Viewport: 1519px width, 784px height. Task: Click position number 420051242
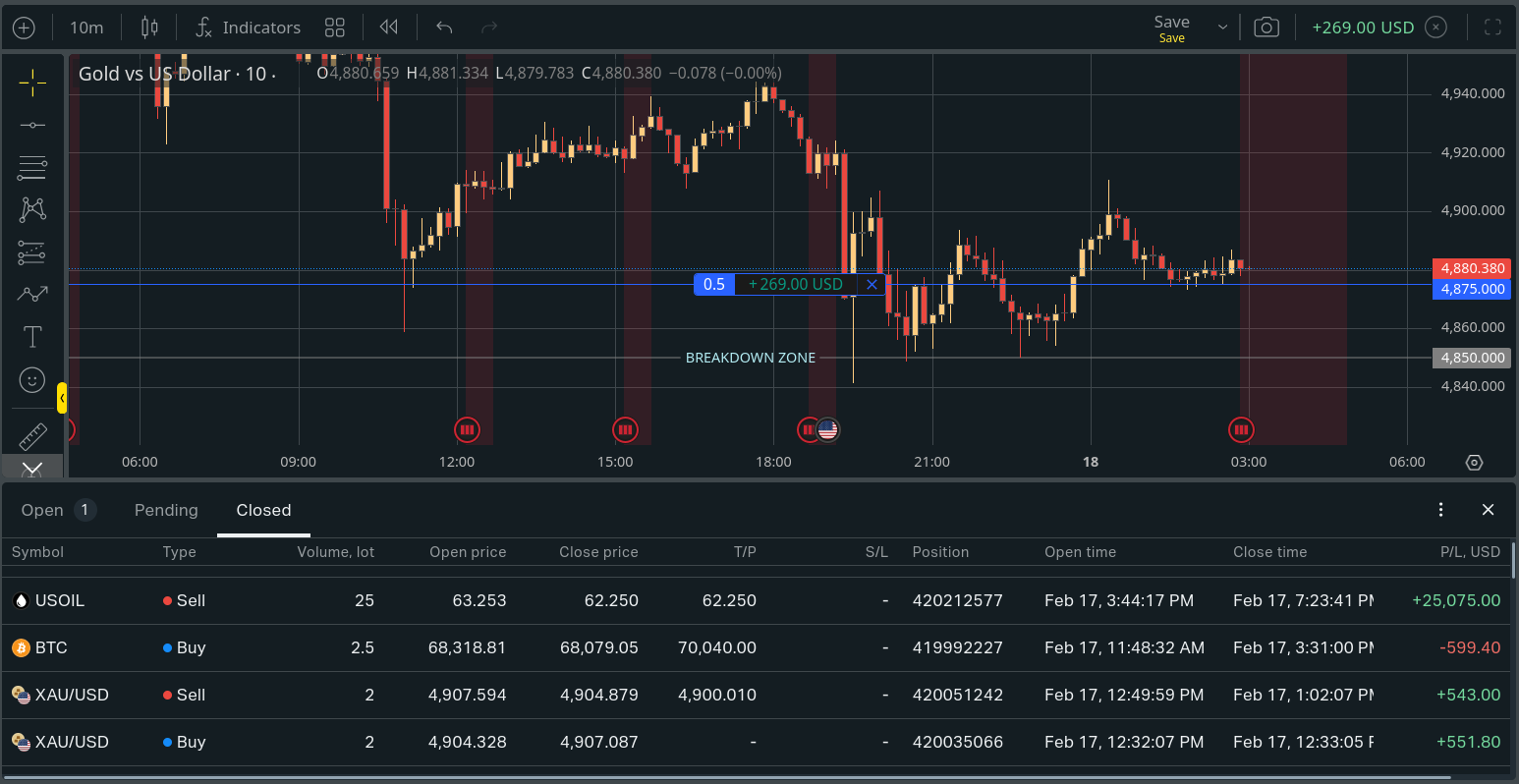pos(957,695)
